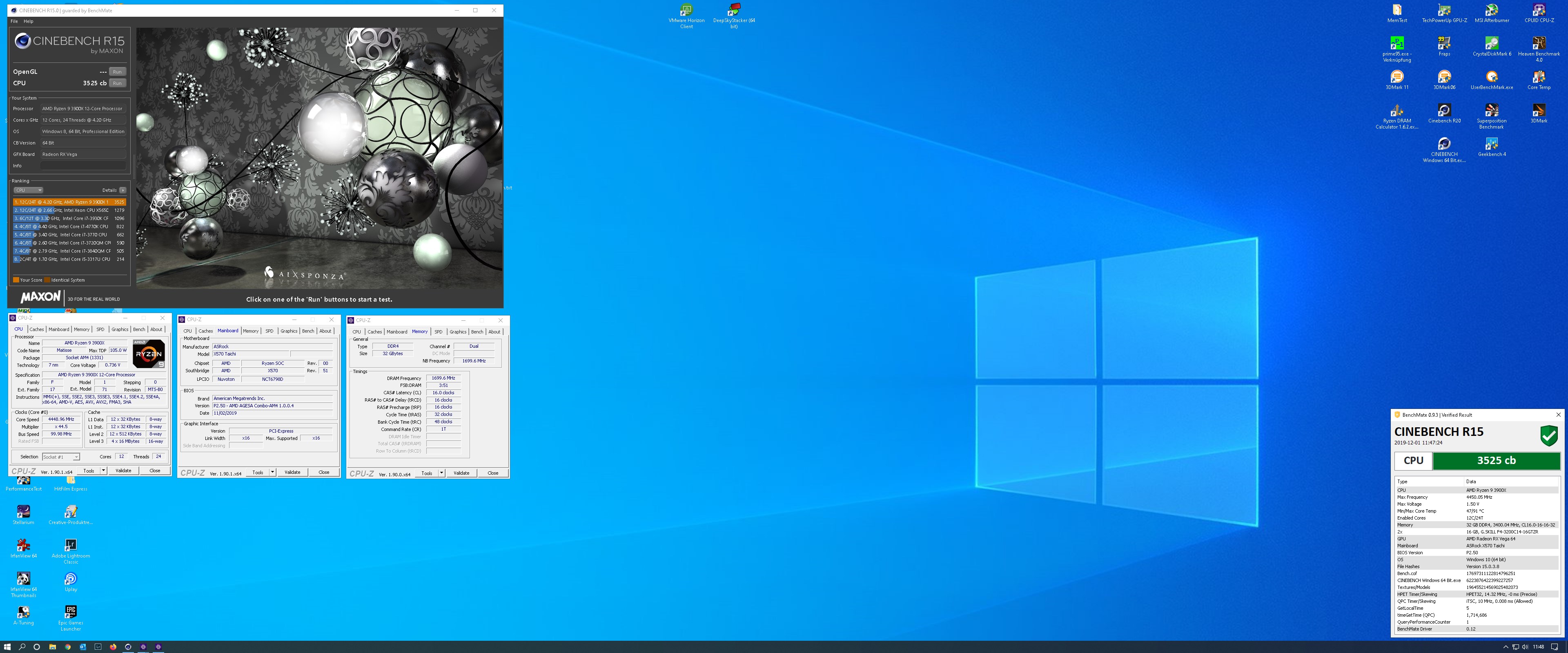The height and width of the screenshot is (653, 1568).
Task: Open Tools dropdown arrow in Mainboard CPU-Z window
Action: [x=272, y=472]
